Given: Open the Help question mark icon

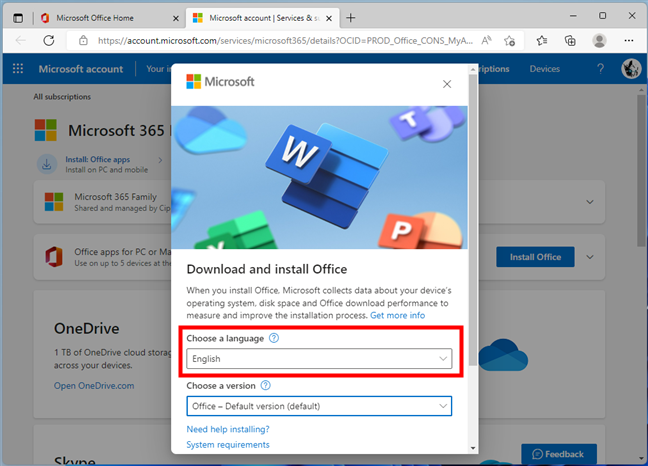Looking at the screenshot, I should [x=600, y=69].
